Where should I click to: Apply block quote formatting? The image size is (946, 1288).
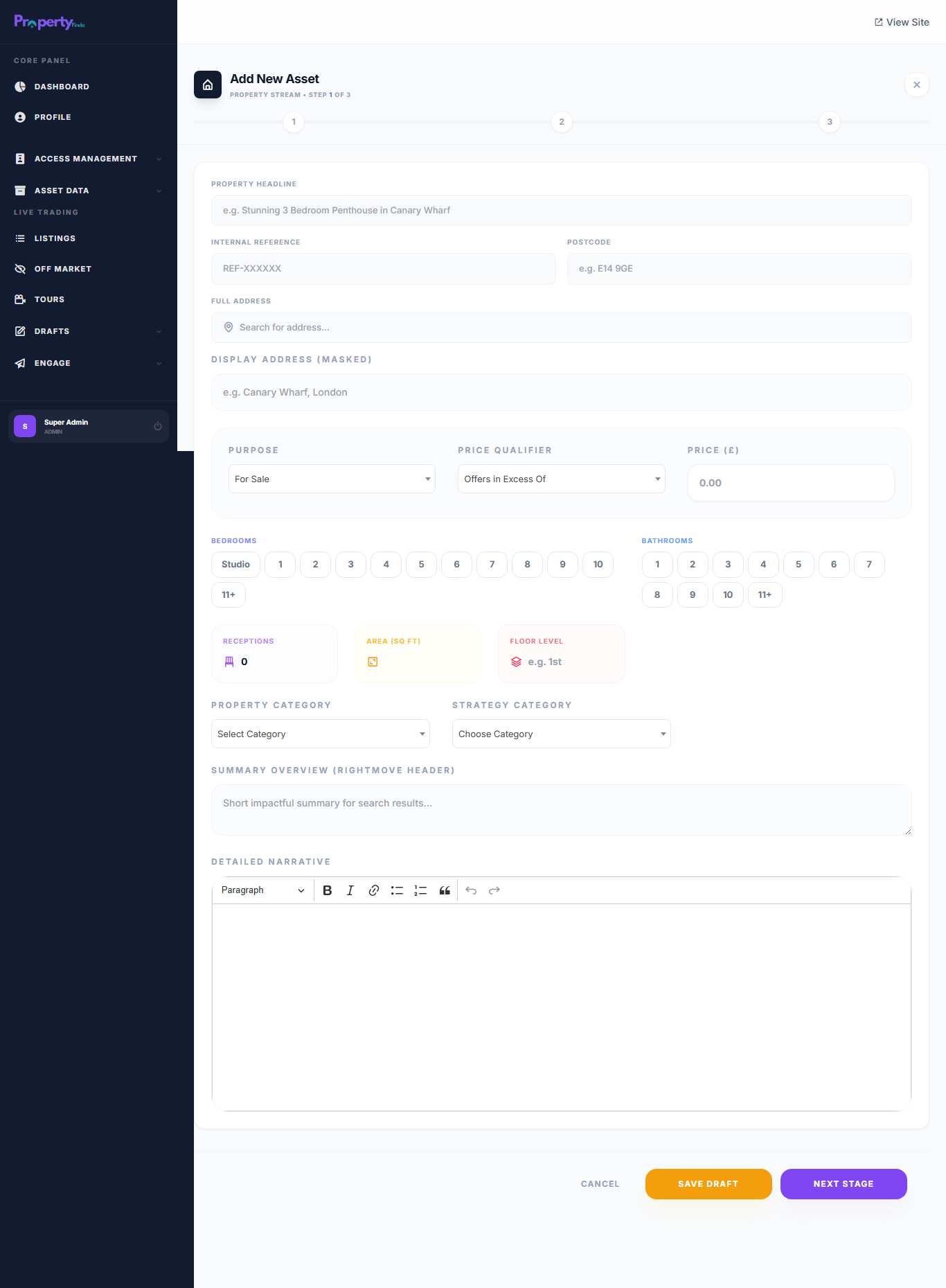(x=445, y=890)
